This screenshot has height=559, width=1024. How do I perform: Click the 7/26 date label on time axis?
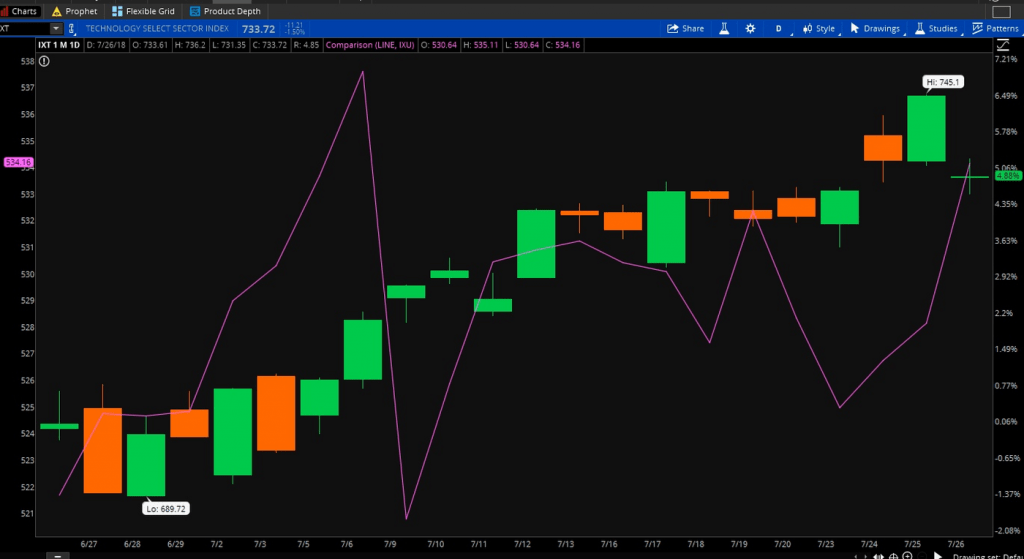(955, 544)
